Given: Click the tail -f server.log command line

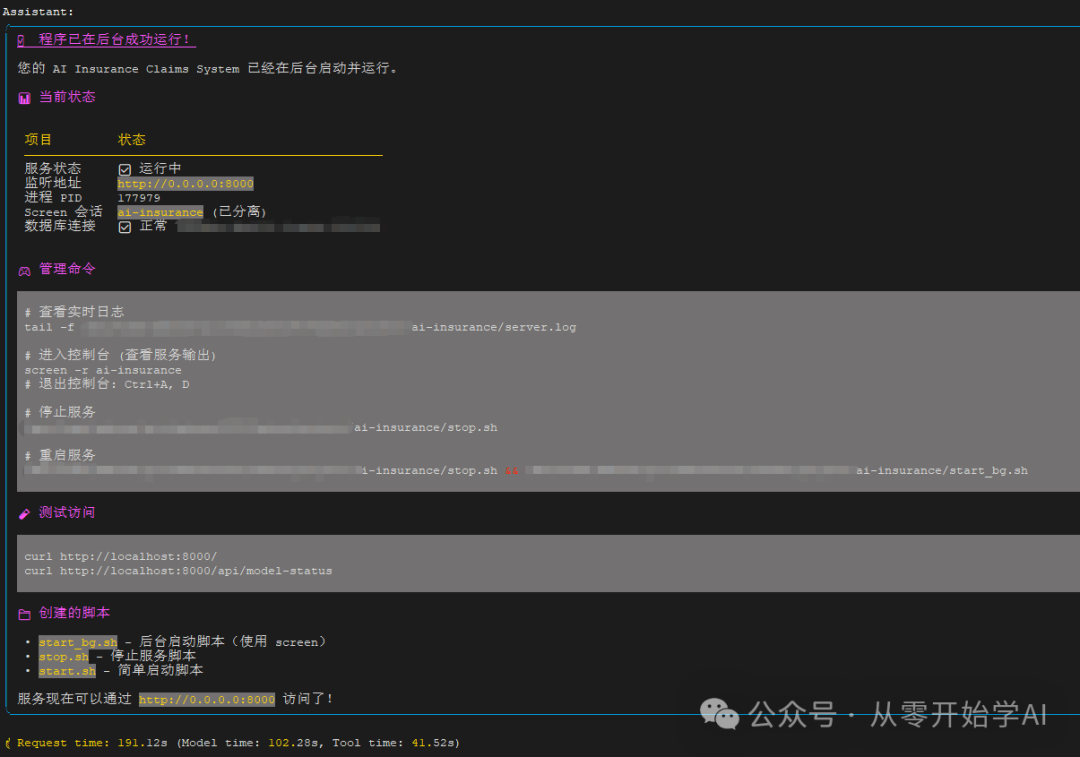Looking at the screenshot, I should pos(300,327).
